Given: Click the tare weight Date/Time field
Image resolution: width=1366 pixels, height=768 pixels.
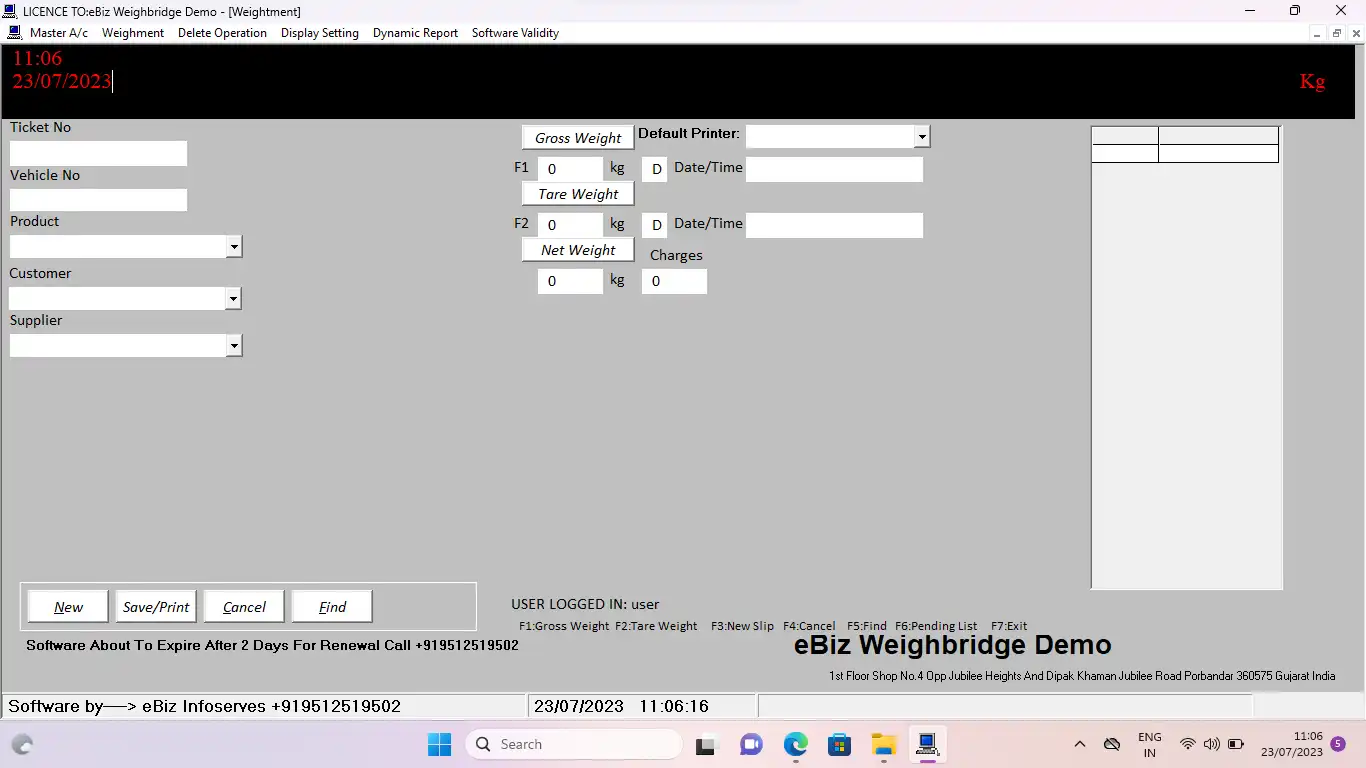Looking at the screenshot, I should 834,225.
